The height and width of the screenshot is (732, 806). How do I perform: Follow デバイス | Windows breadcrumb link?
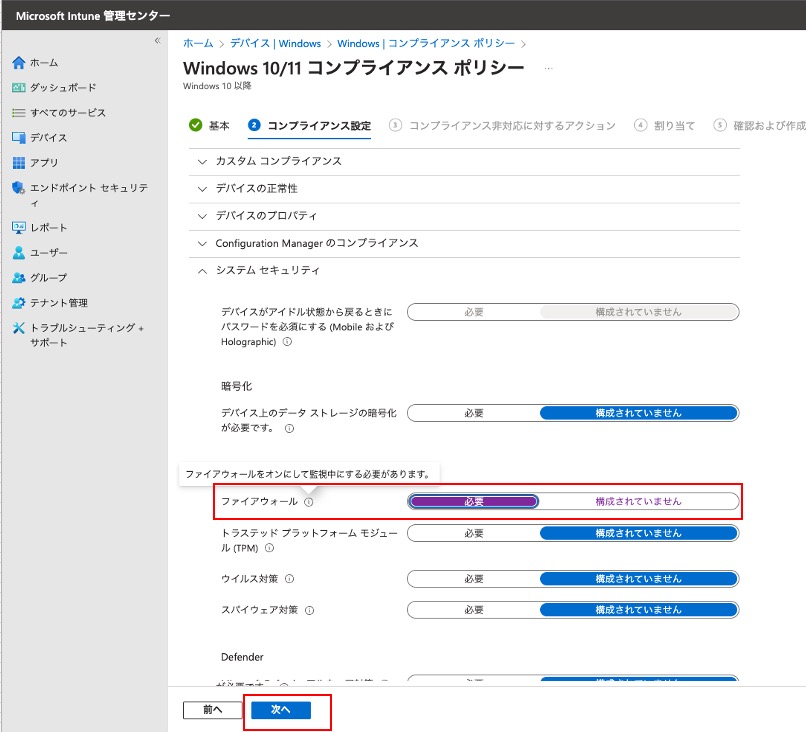click(x=276, y=43)
